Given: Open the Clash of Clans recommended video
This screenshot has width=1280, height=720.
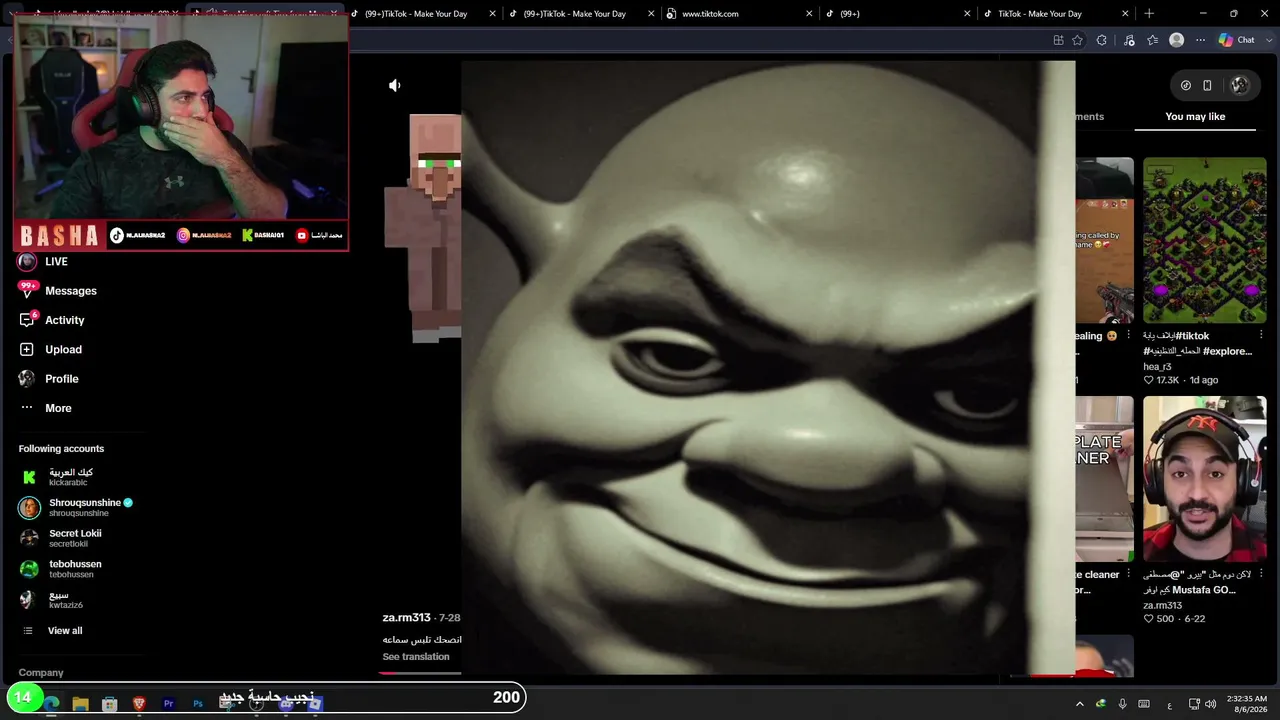Looking at the screenshot, I should click(1204, 240).
